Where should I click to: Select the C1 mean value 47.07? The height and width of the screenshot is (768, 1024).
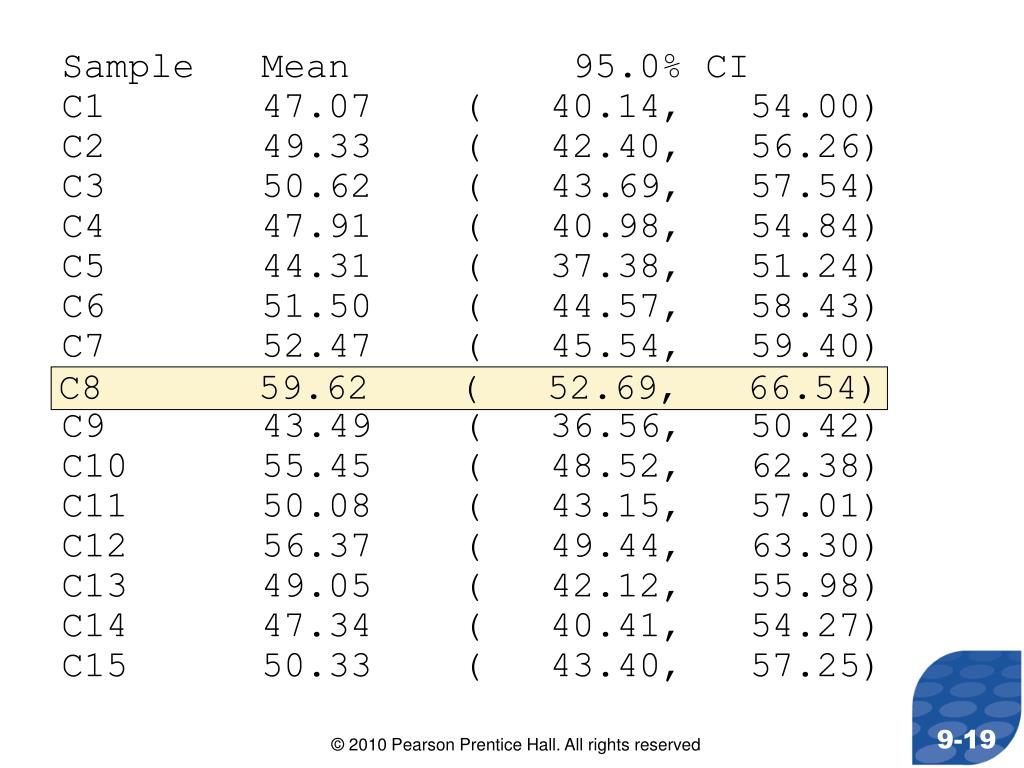tap(317, 107)
